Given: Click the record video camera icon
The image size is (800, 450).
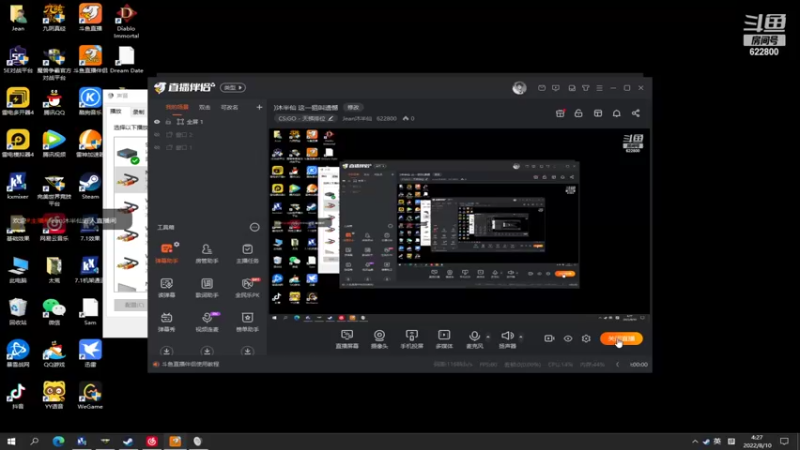Looking at the screenshot, I should pyautogui.click(x=549, y=338).
